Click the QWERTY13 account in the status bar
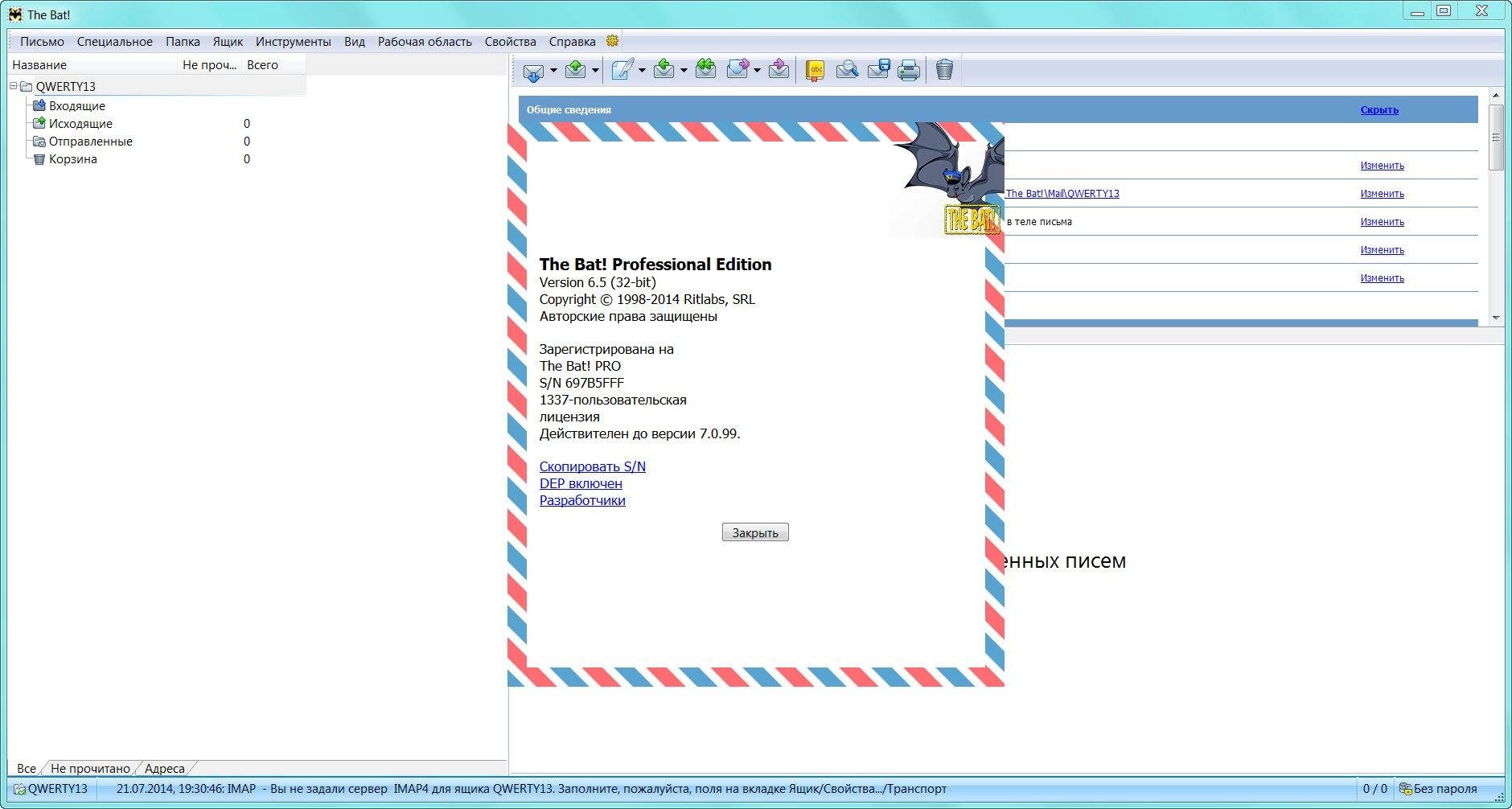1512x809 pixels. pyautogui.click(x=51, y=789)
